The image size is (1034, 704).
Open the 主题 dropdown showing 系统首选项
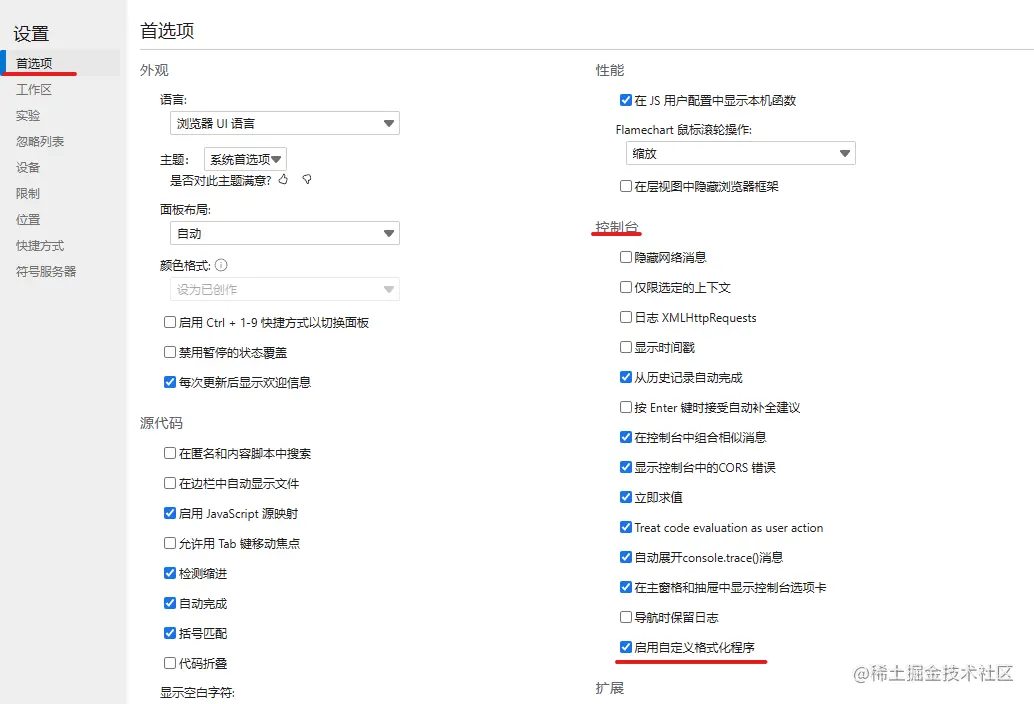click(x=245, y=158)
